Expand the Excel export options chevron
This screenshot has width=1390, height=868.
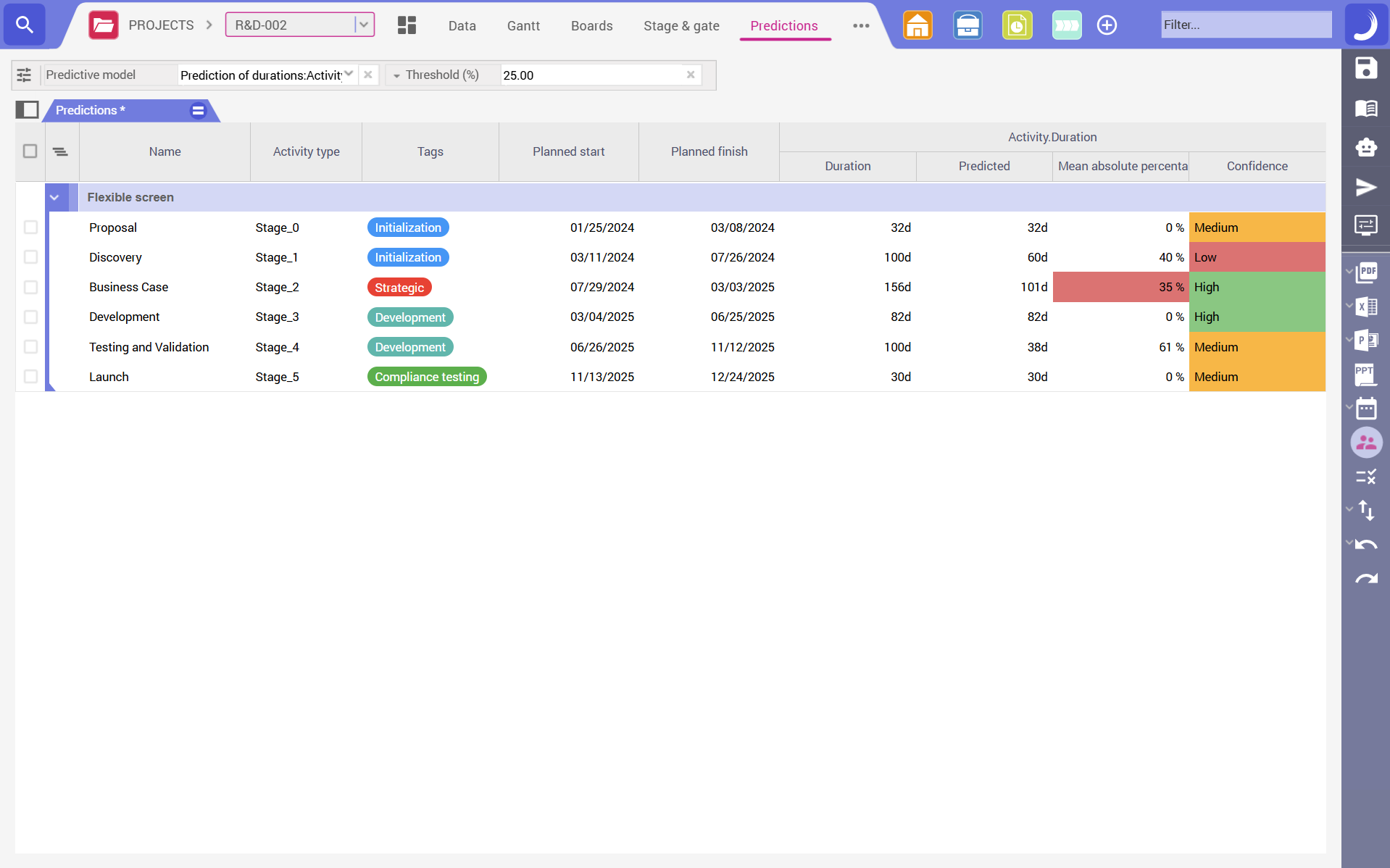pos(1349,306)
